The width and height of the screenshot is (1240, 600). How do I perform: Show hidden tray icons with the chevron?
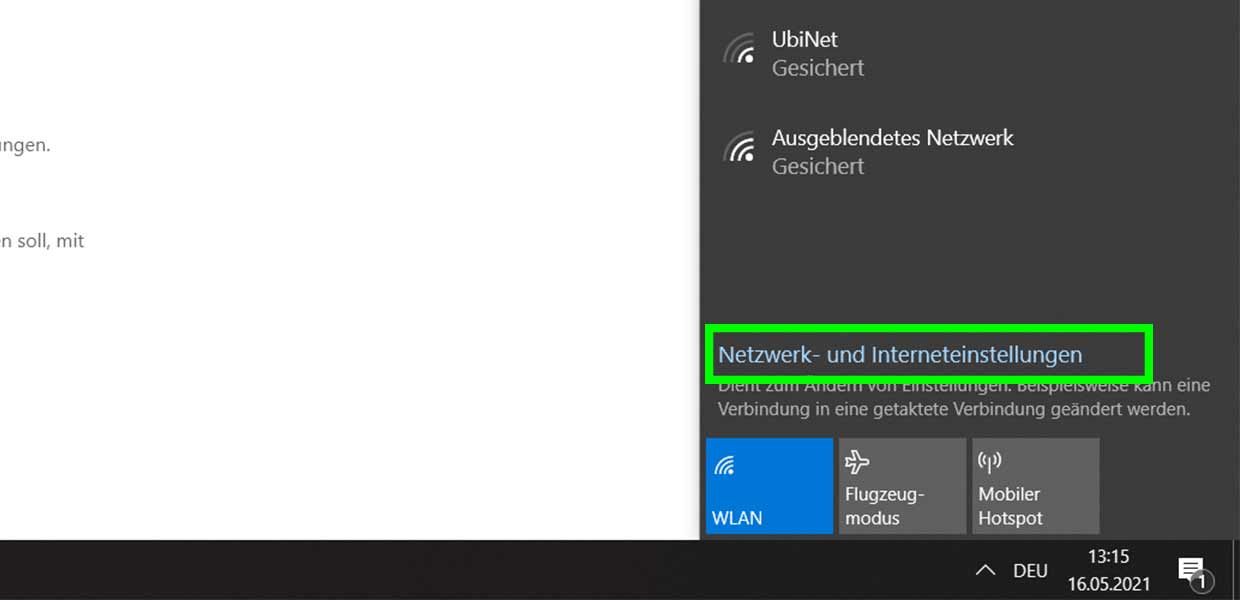[985, 570]
